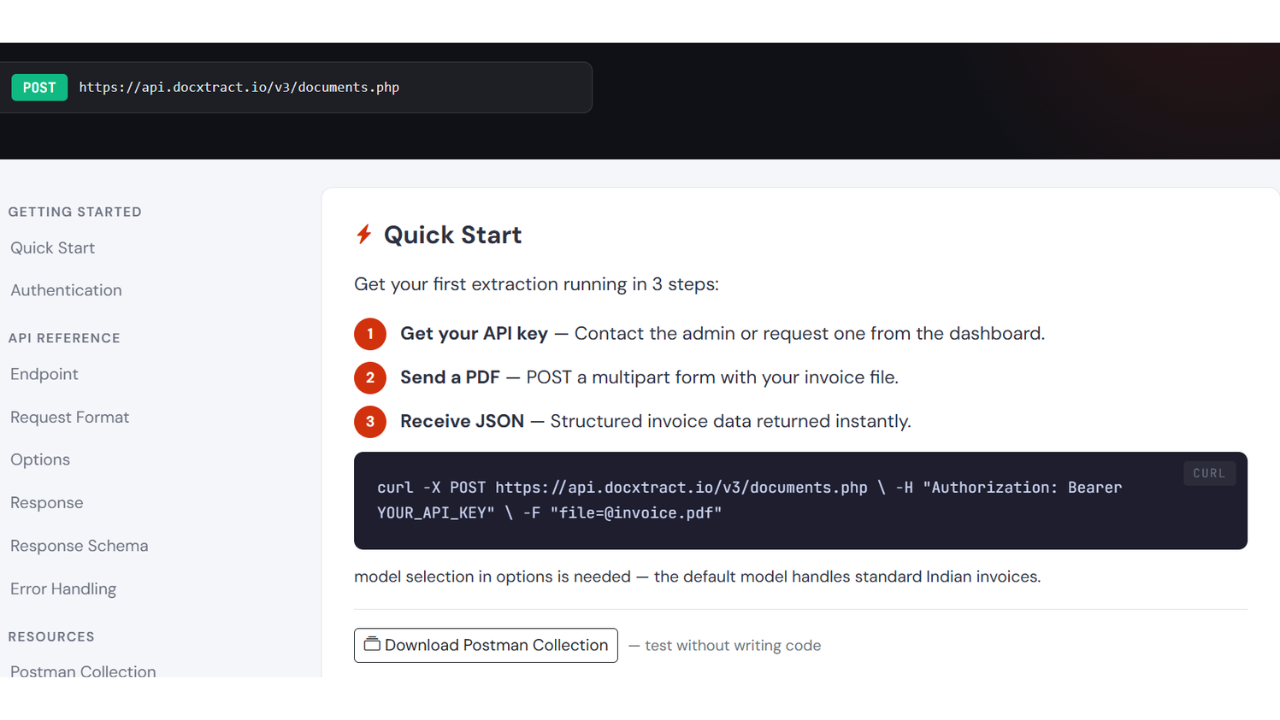Click inside the curl command code block
The width and height of the screenshot is (1280, 720).
[800, 500]
